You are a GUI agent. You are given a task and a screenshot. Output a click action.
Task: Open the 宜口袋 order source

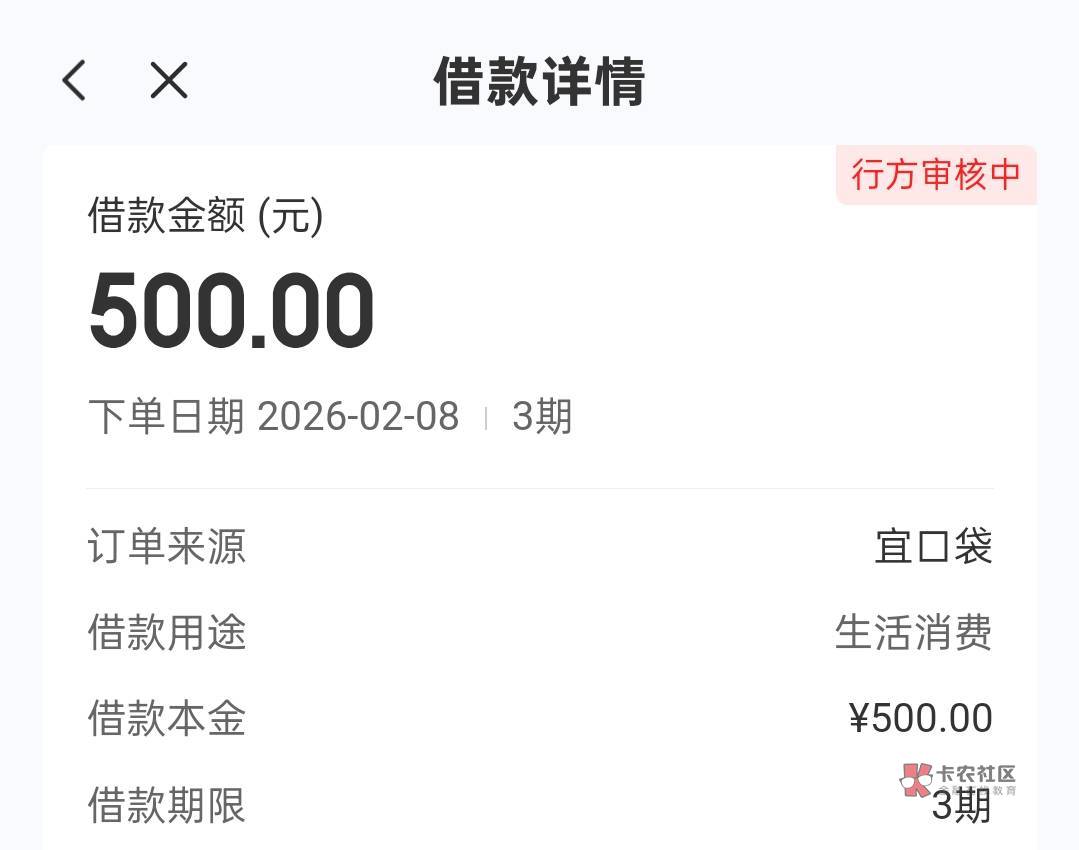[933, 547]
